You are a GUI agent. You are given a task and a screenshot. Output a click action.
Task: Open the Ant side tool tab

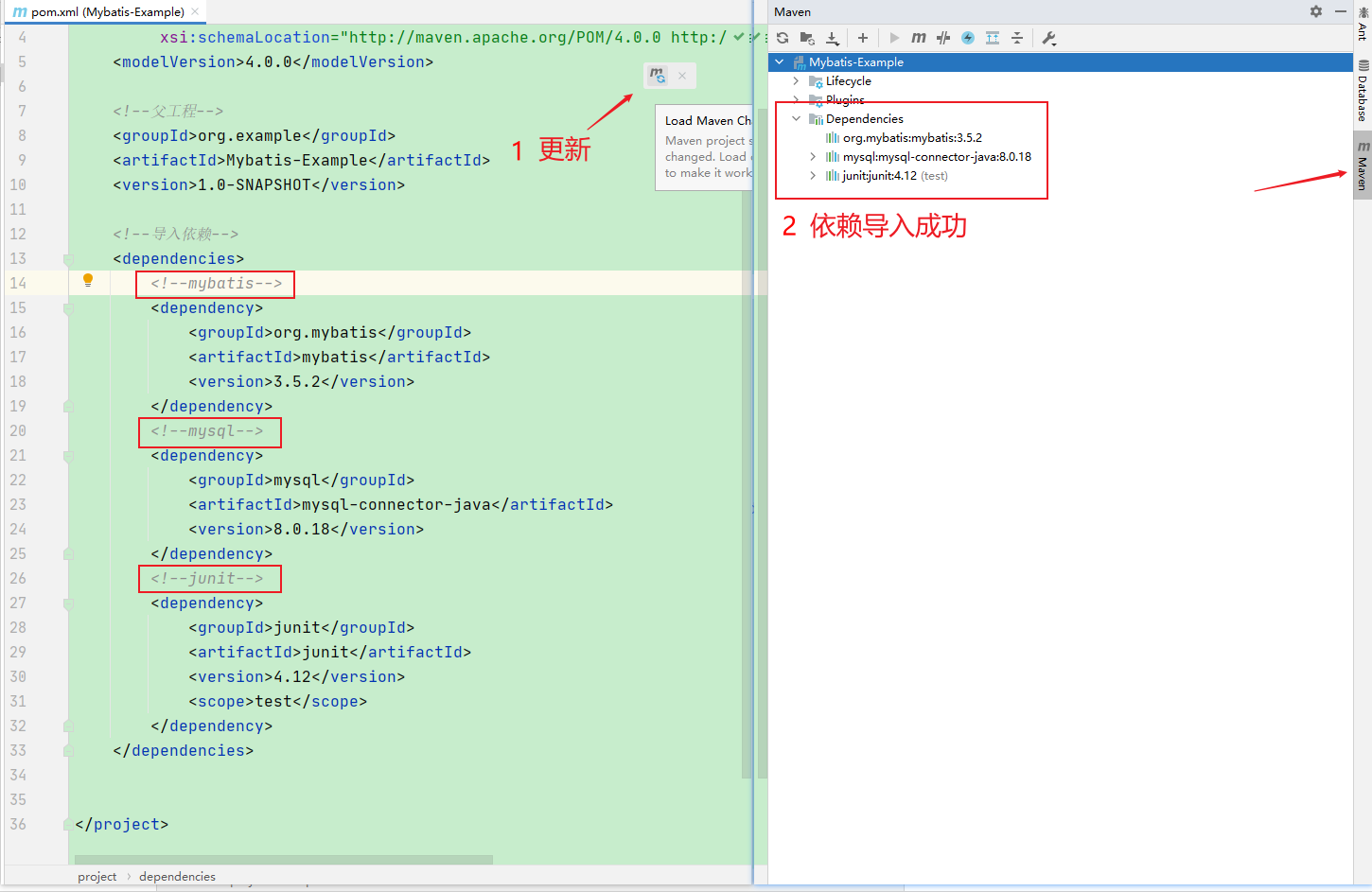click(x=1363, y=23)
